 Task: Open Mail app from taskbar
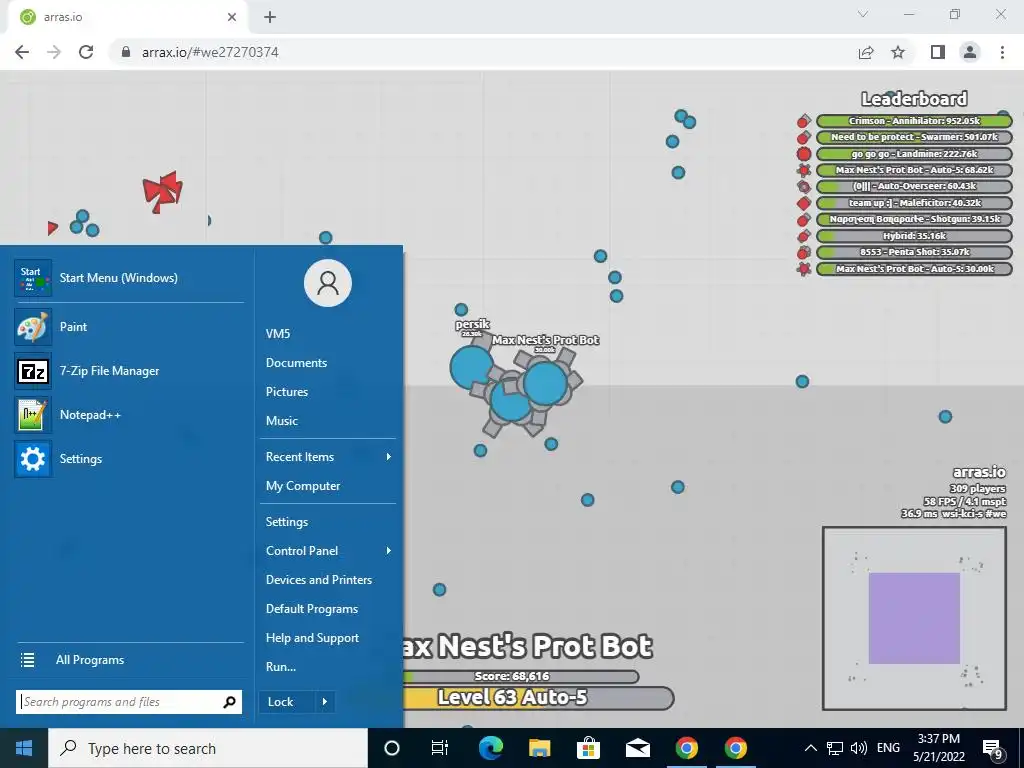637,748
